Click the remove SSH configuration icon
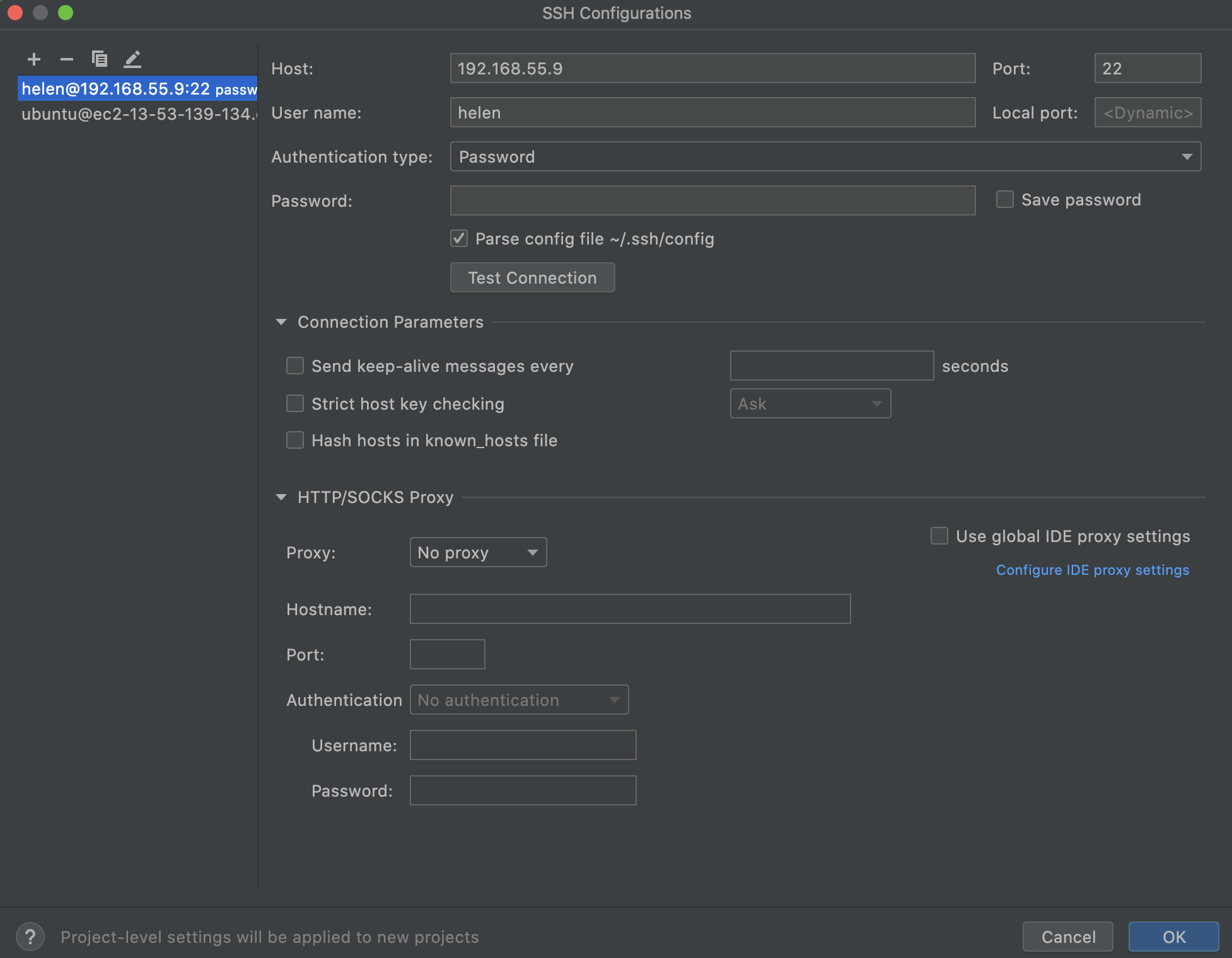Screen dimensions: 1232x958 65,58
